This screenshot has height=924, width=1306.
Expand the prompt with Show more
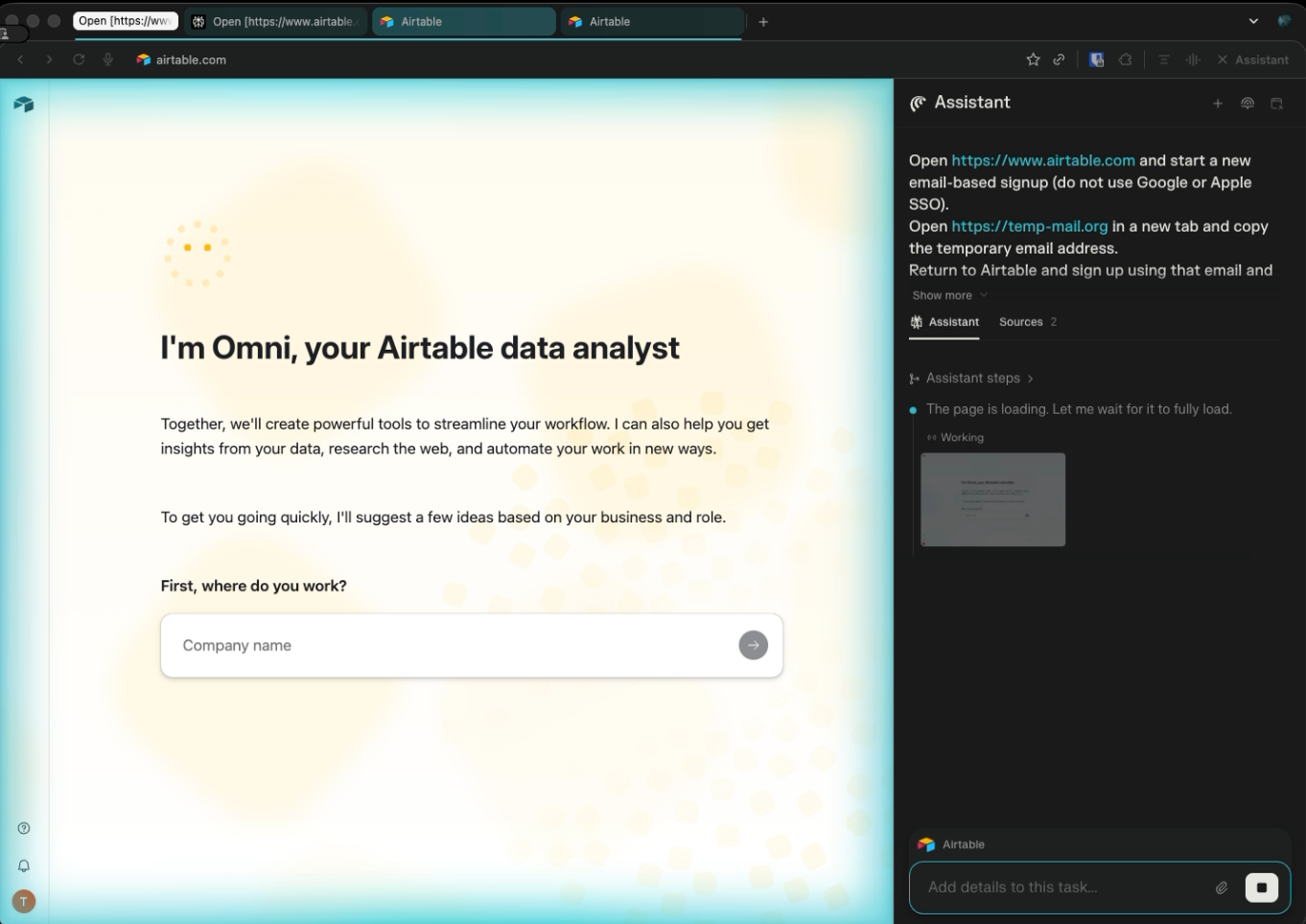949,295
